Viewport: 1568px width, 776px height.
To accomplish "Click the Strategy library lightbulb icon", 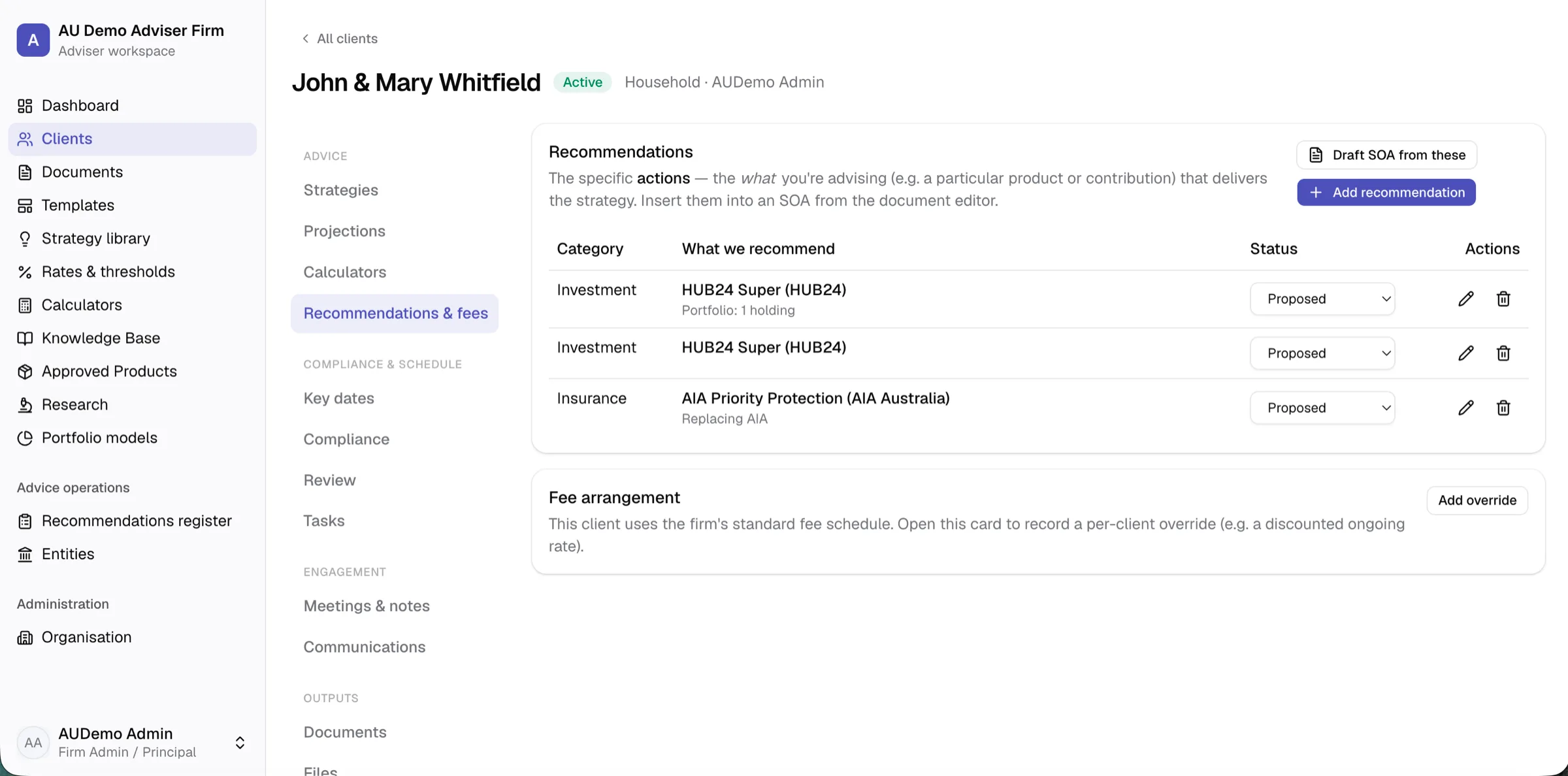I will [x=25, y=238].
